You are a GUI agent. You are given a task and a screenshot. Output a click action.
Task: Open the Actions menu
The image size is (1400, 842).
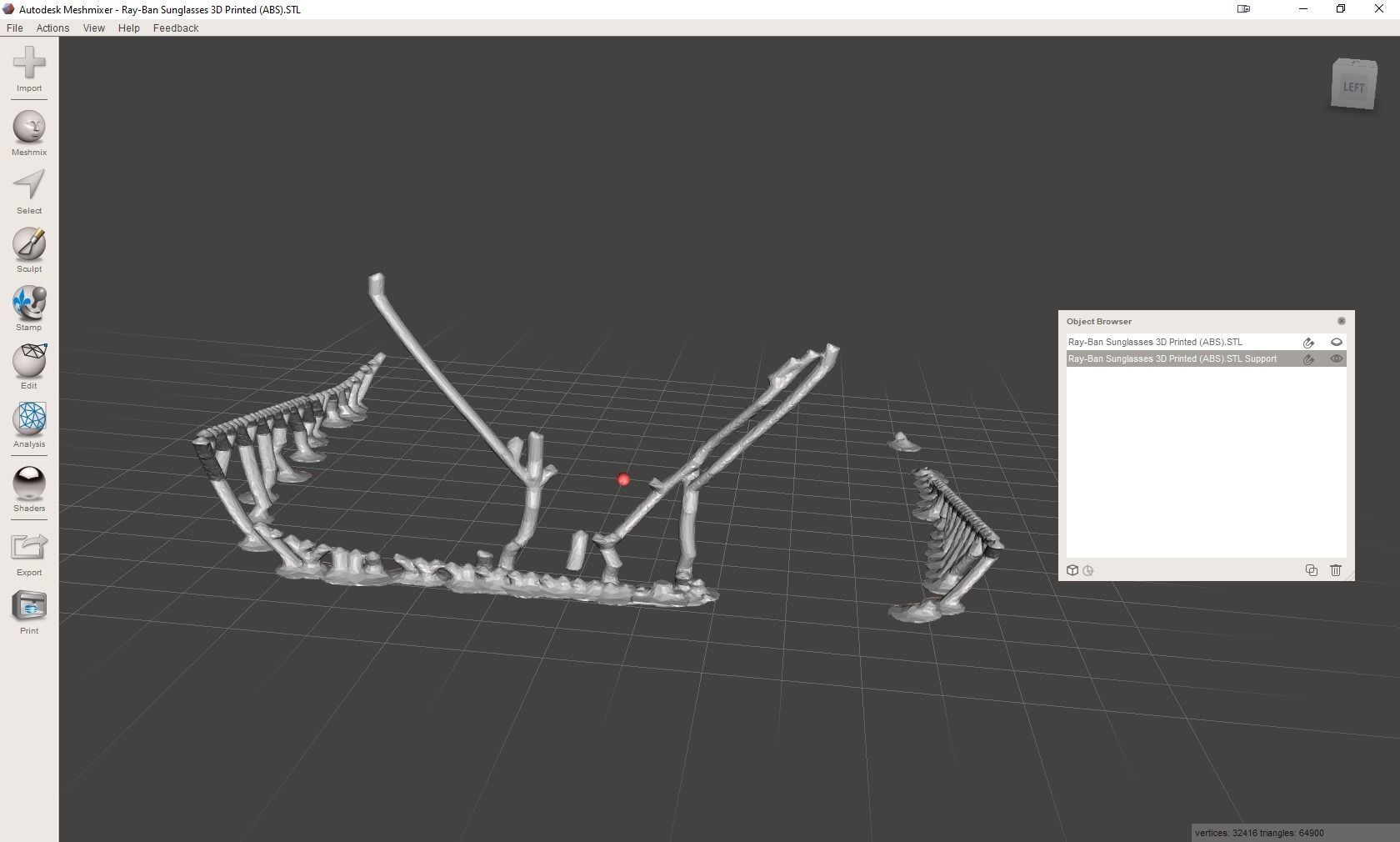[x=52, y=28]
